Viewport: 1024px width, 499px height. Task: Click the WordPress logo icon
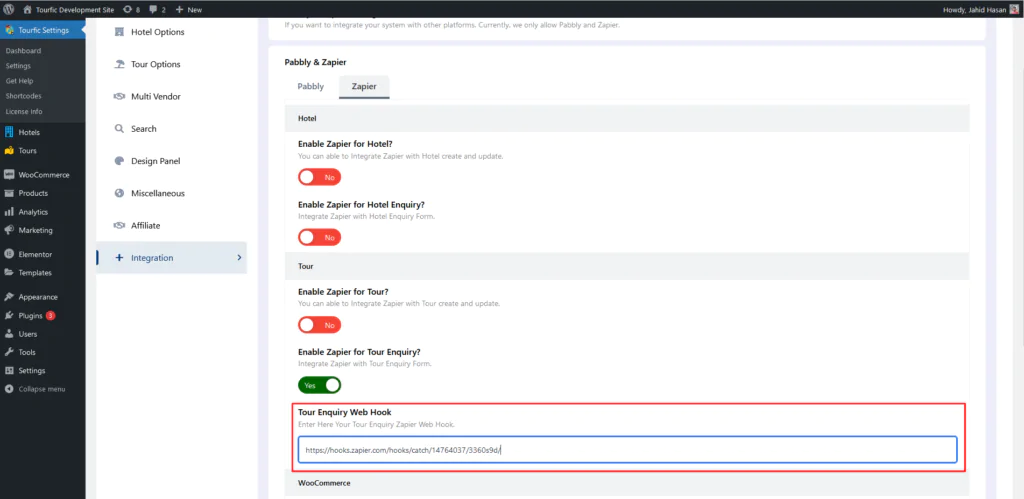tap(8, 9)
